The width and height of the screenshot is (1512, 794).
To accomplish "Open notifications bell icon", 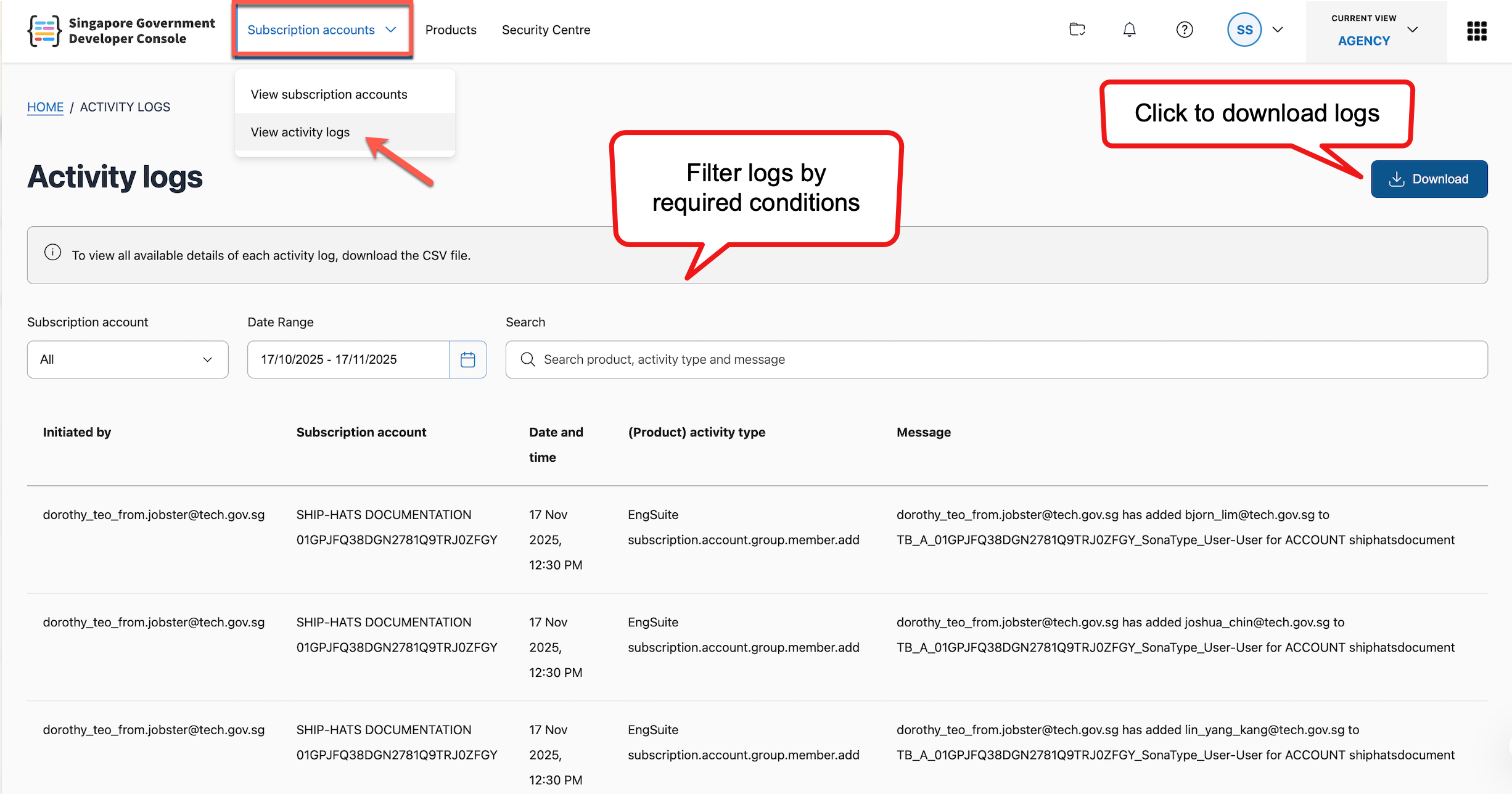I will pyautogui.click(x=1129, y=30).
